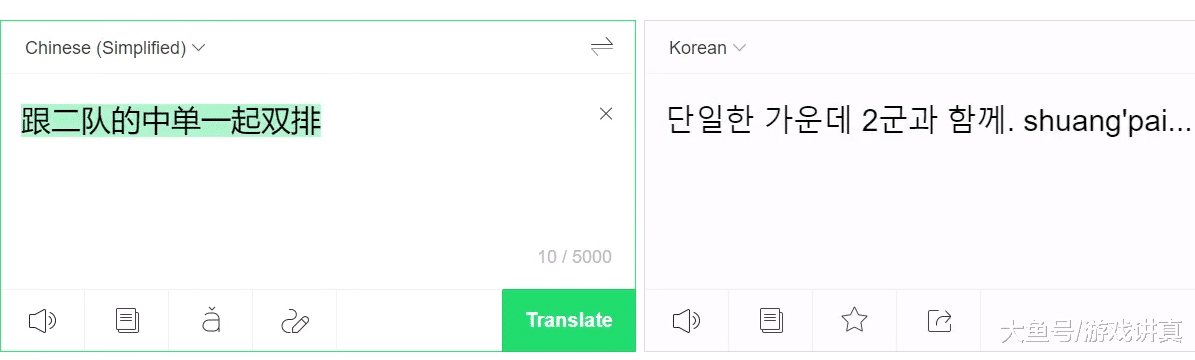Open the handwriting input tool
The width and height of the screenshot is (1195, 360).
(x=295, y=321)
